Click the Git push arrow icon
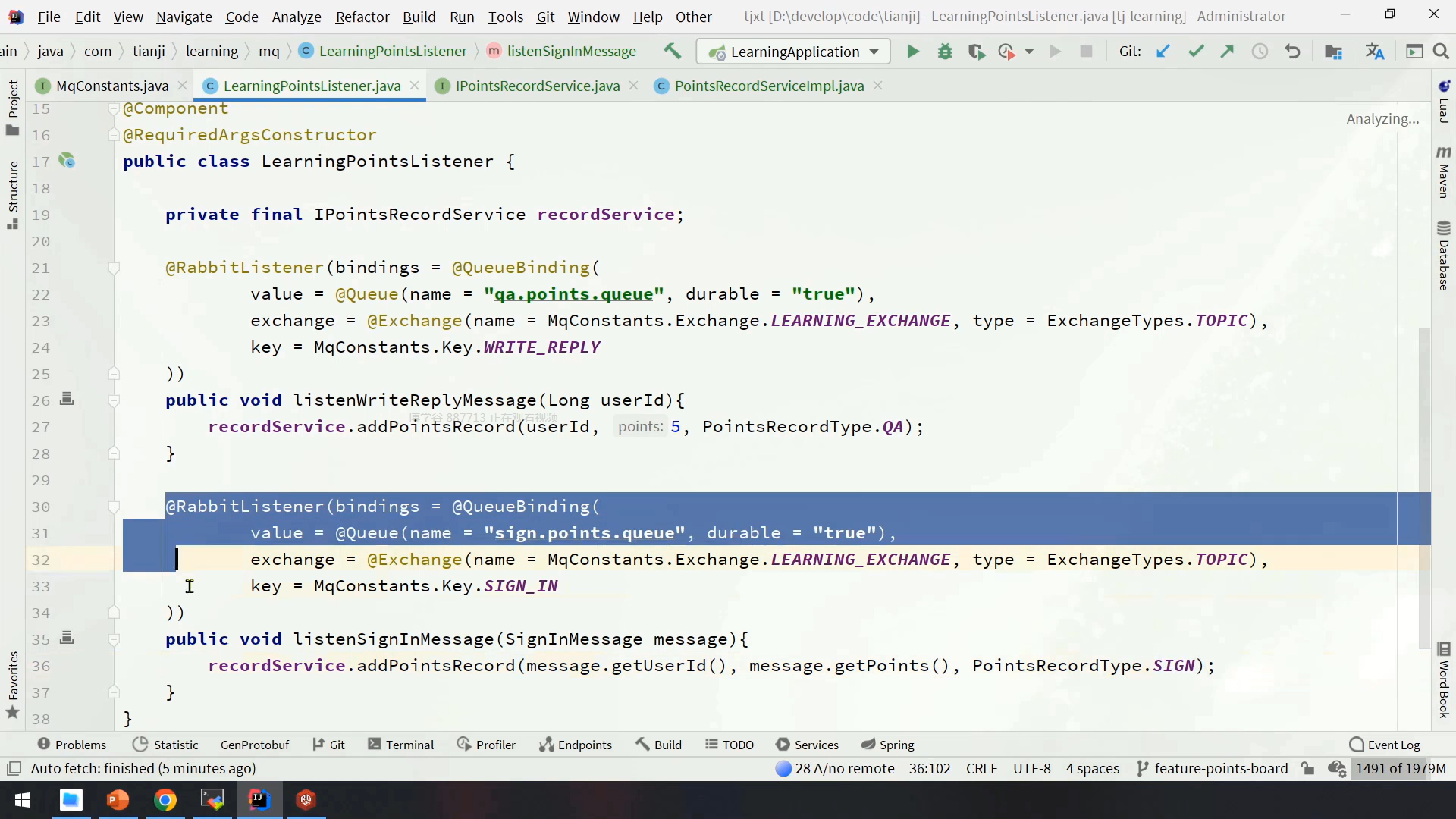 pos(1227,52)
